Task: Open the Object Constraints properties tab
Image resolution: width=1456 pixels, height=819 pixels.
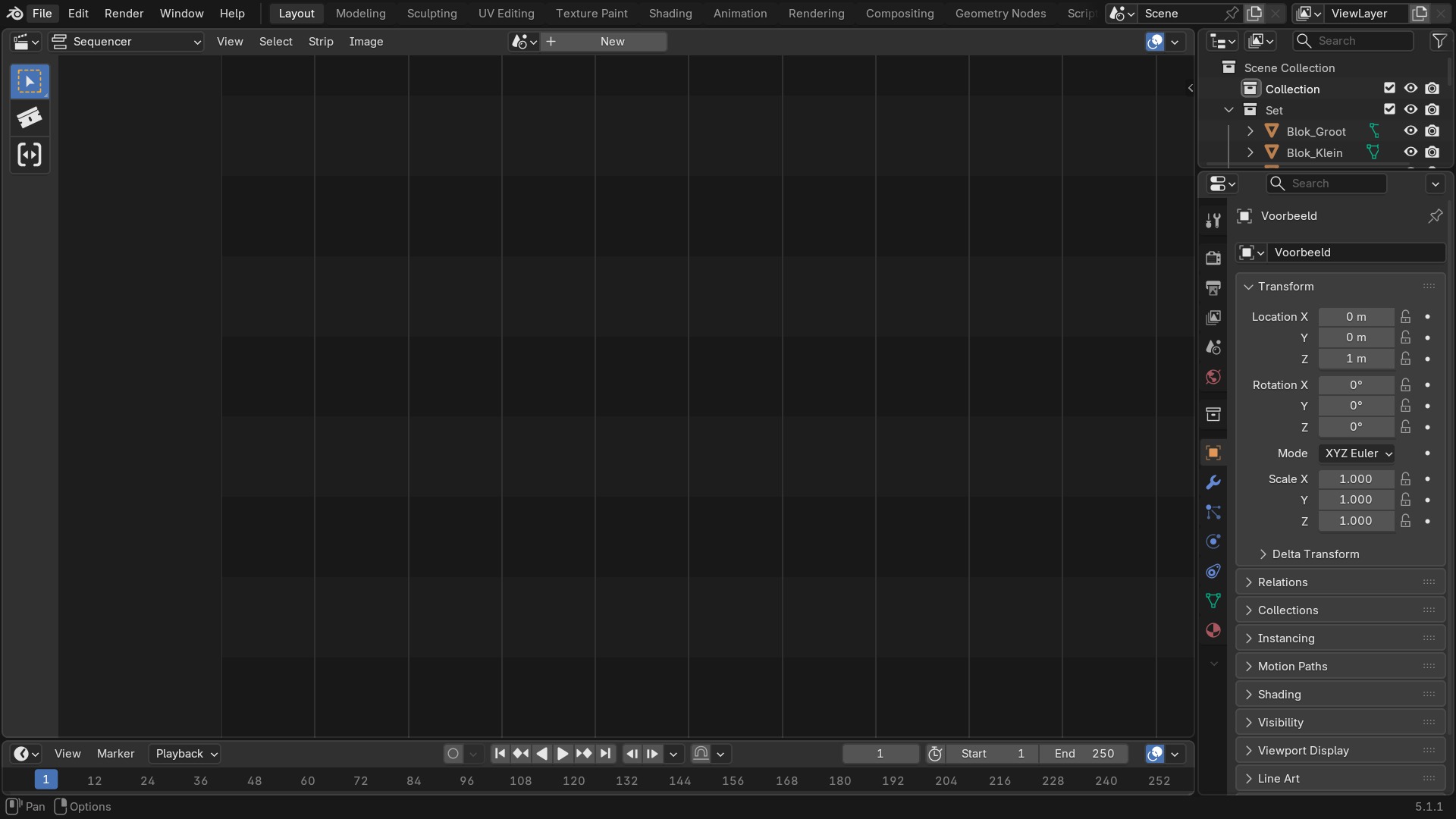Action: (1213, 571)
